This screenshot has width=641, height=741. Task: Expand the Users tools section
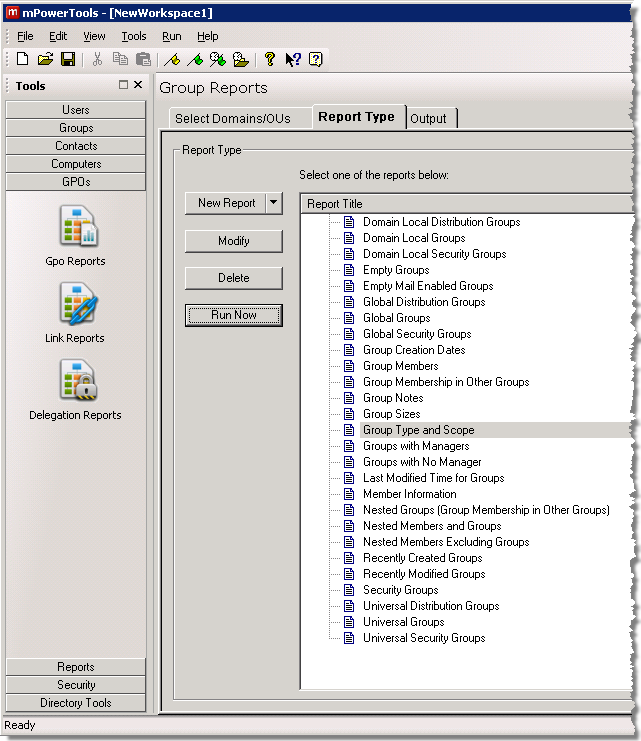pos(76,110)
